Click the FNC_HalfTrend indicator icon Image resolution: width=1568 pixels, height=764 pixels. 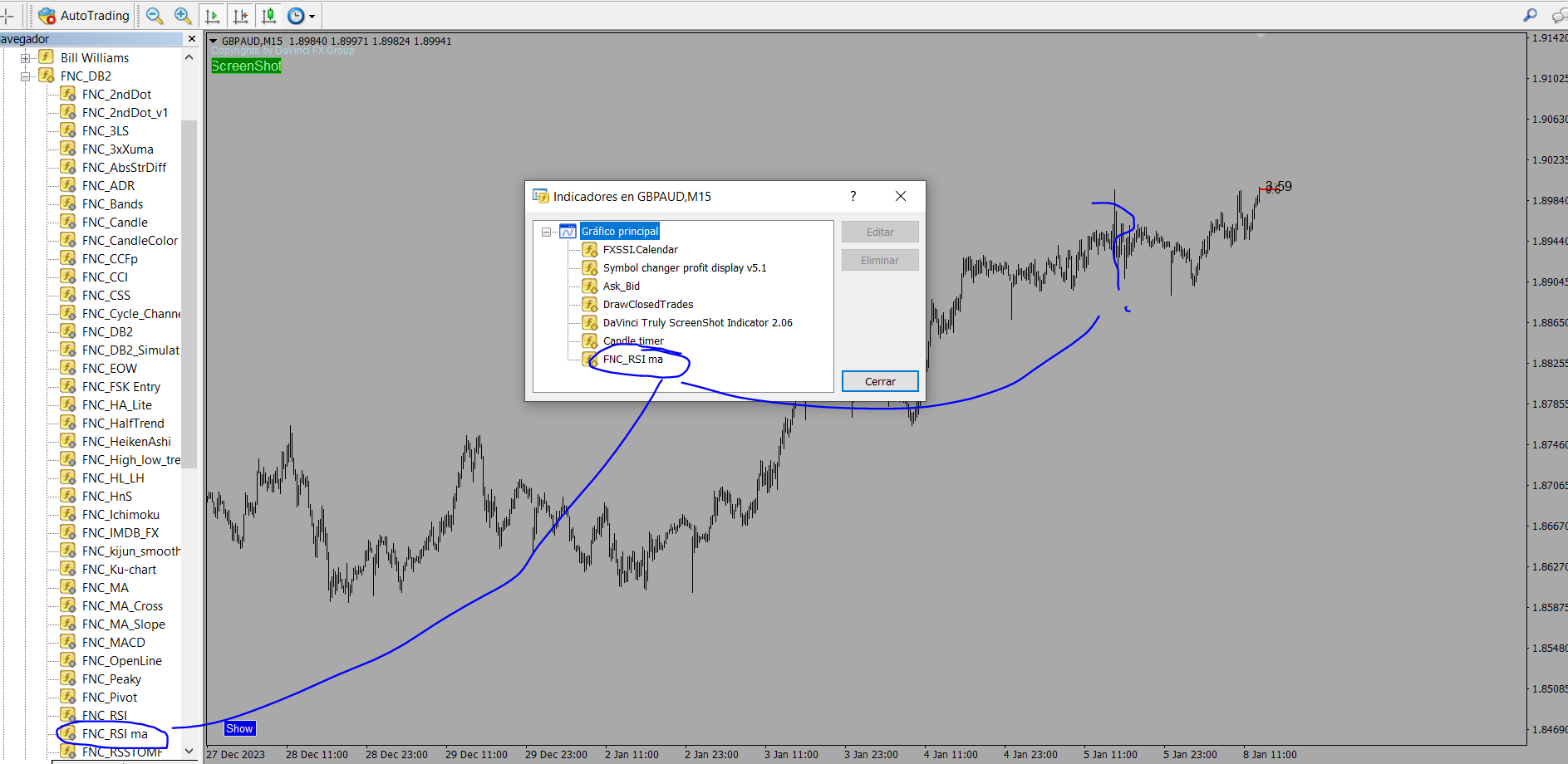click(68, 423)
